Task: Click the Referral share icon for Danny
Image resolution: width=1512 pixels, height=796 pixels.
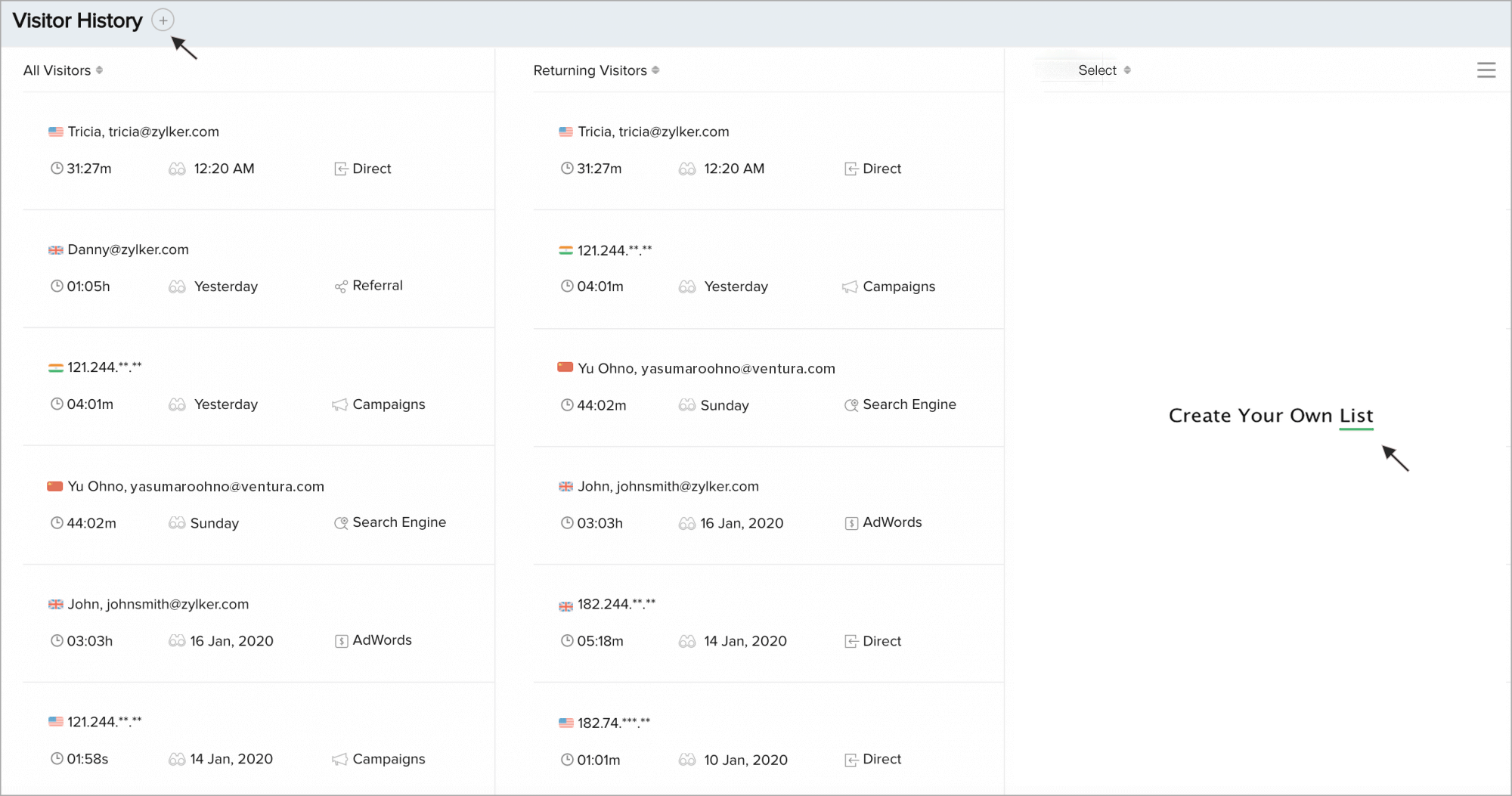Action: coord(341,286)
